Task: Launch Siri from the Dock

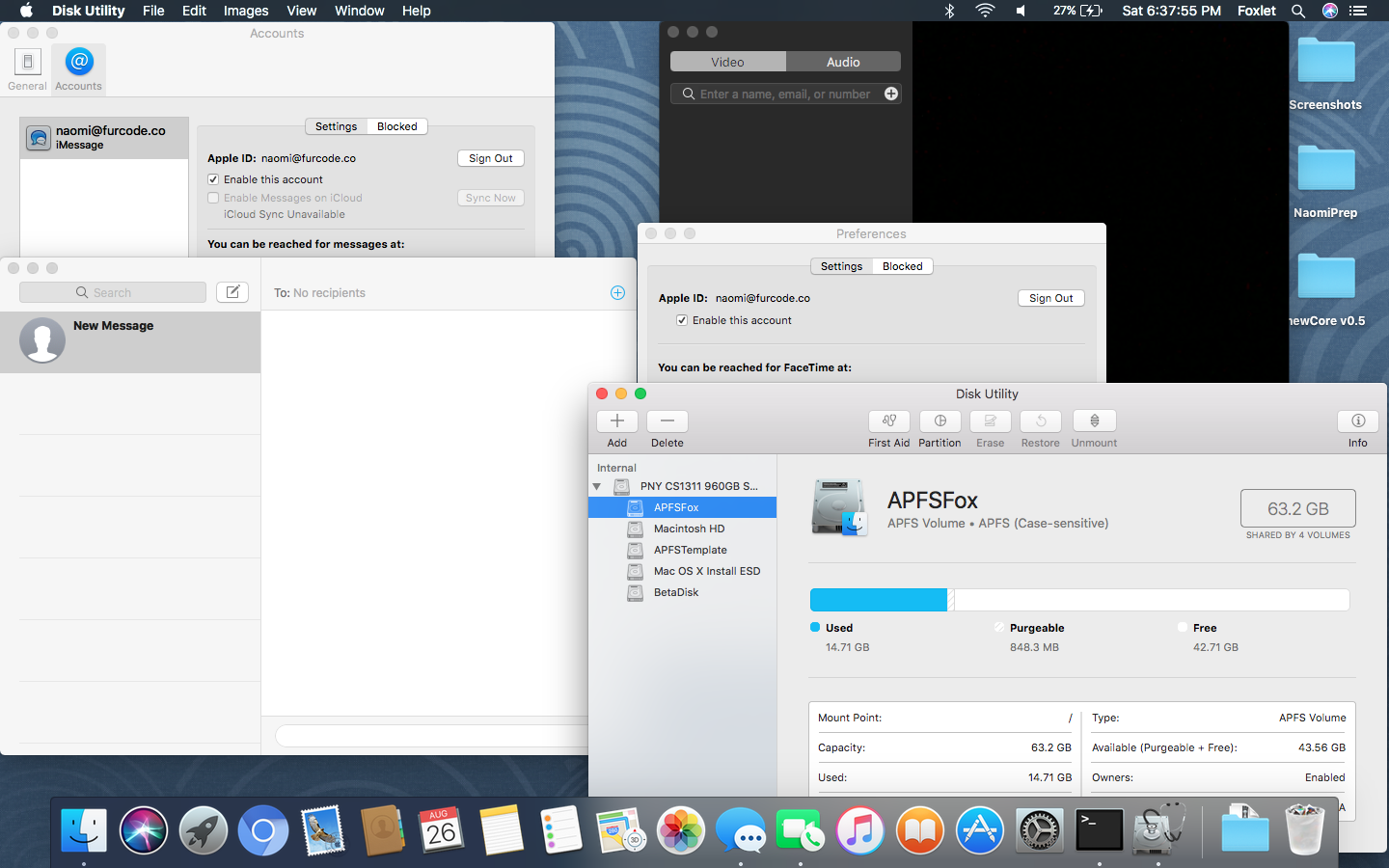Action: tap(144, 830)
